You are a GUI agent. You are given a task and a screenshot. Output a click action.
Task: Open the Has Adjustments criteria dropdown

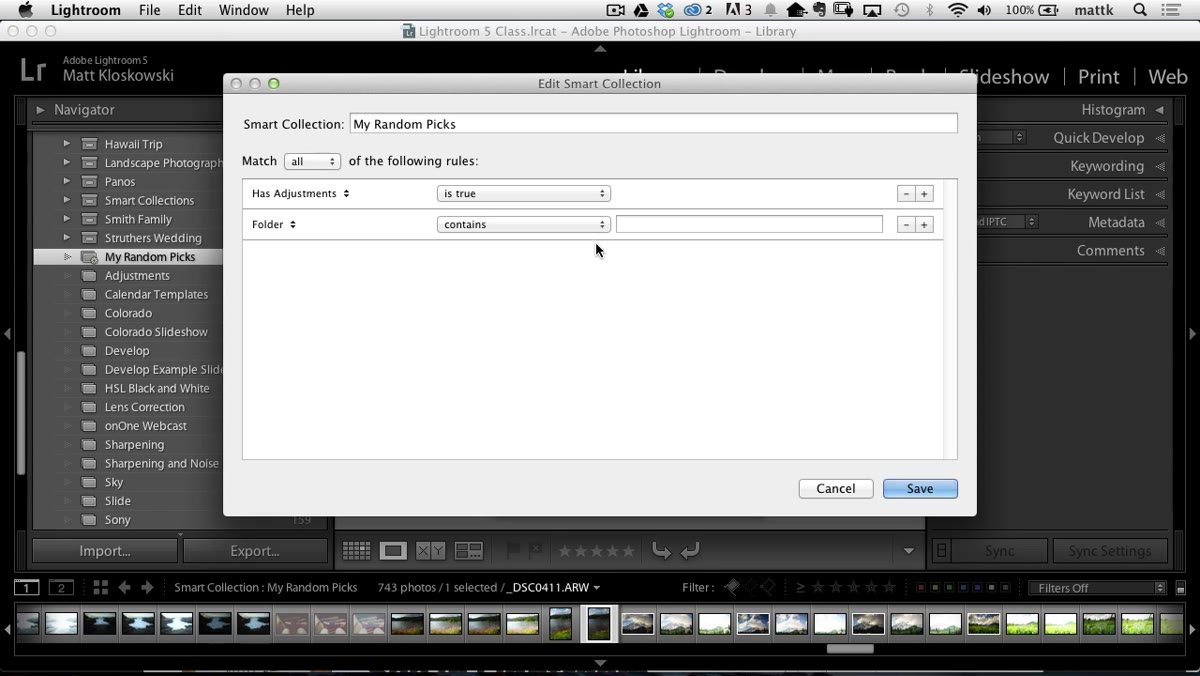300,194
